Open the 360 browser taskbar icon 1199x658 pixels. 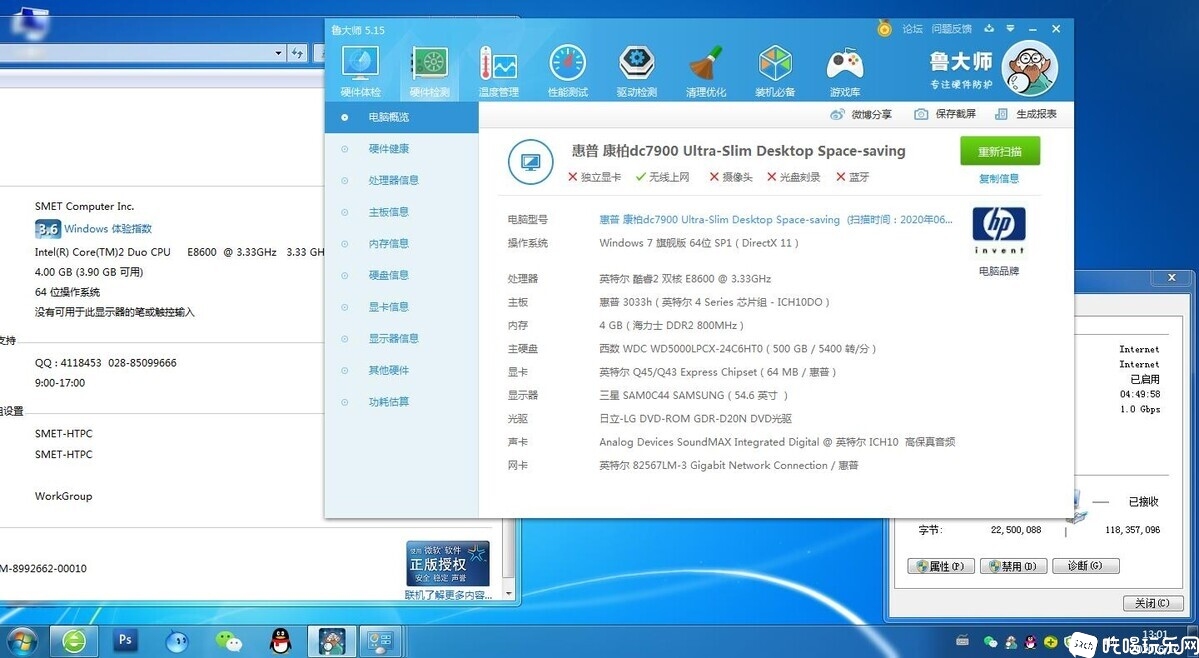(73, 641)
